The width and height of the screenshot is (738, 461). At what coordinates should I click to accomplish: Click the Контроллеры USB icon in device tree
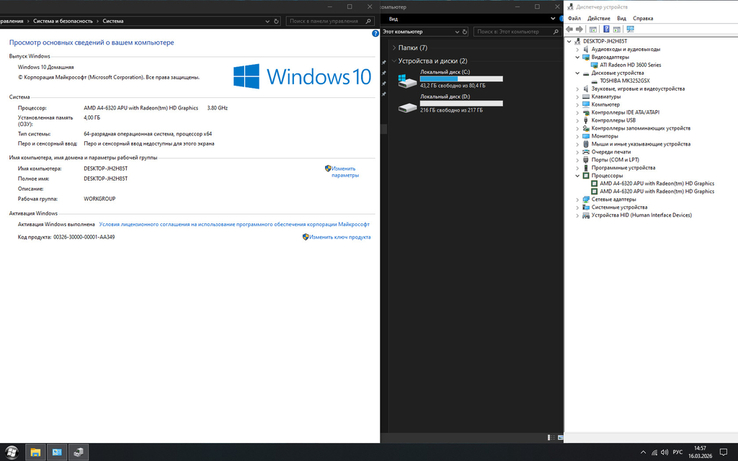pos(586,120)
